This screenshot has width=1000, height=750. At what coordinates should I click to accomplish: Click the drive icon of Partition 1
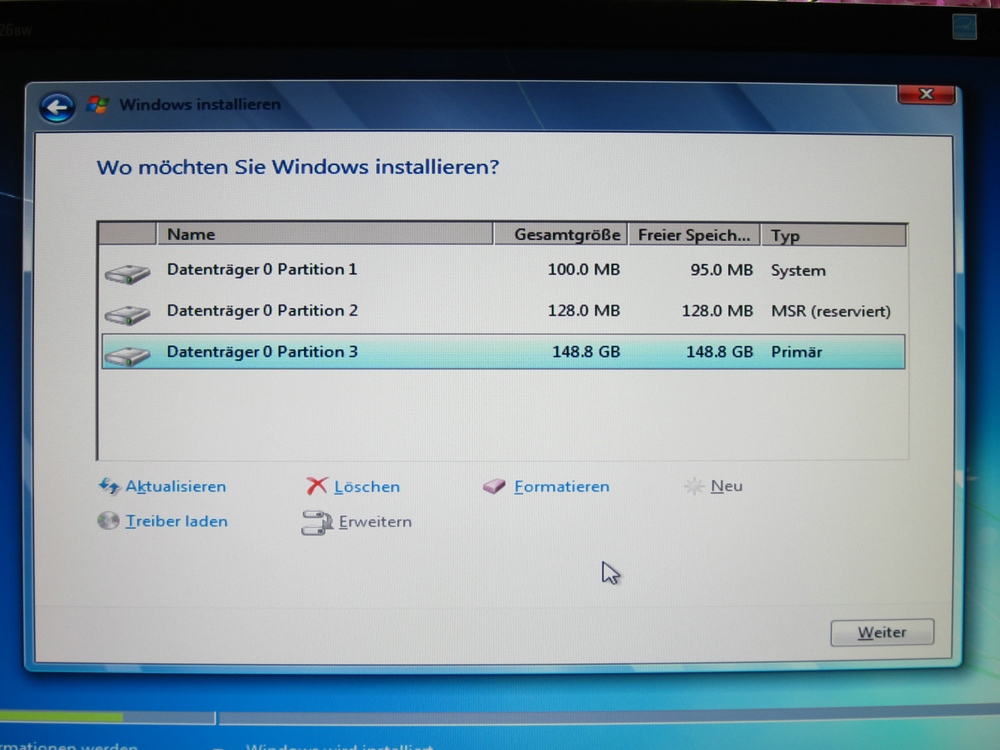pos(128,274)
